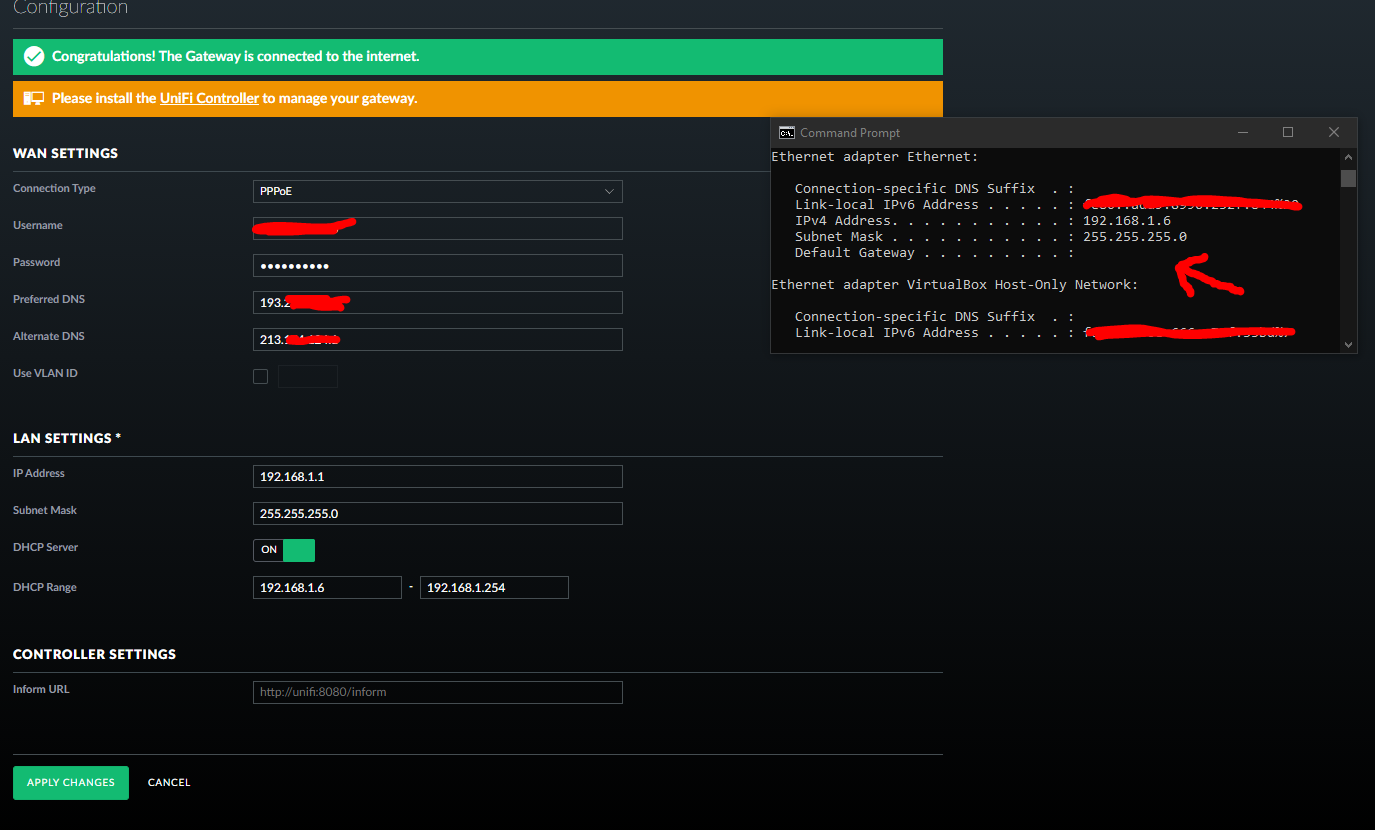This screenshot has width=1375, height=830.
Task: Select the DHCP Range start field
Action: (x=327, y=588)
